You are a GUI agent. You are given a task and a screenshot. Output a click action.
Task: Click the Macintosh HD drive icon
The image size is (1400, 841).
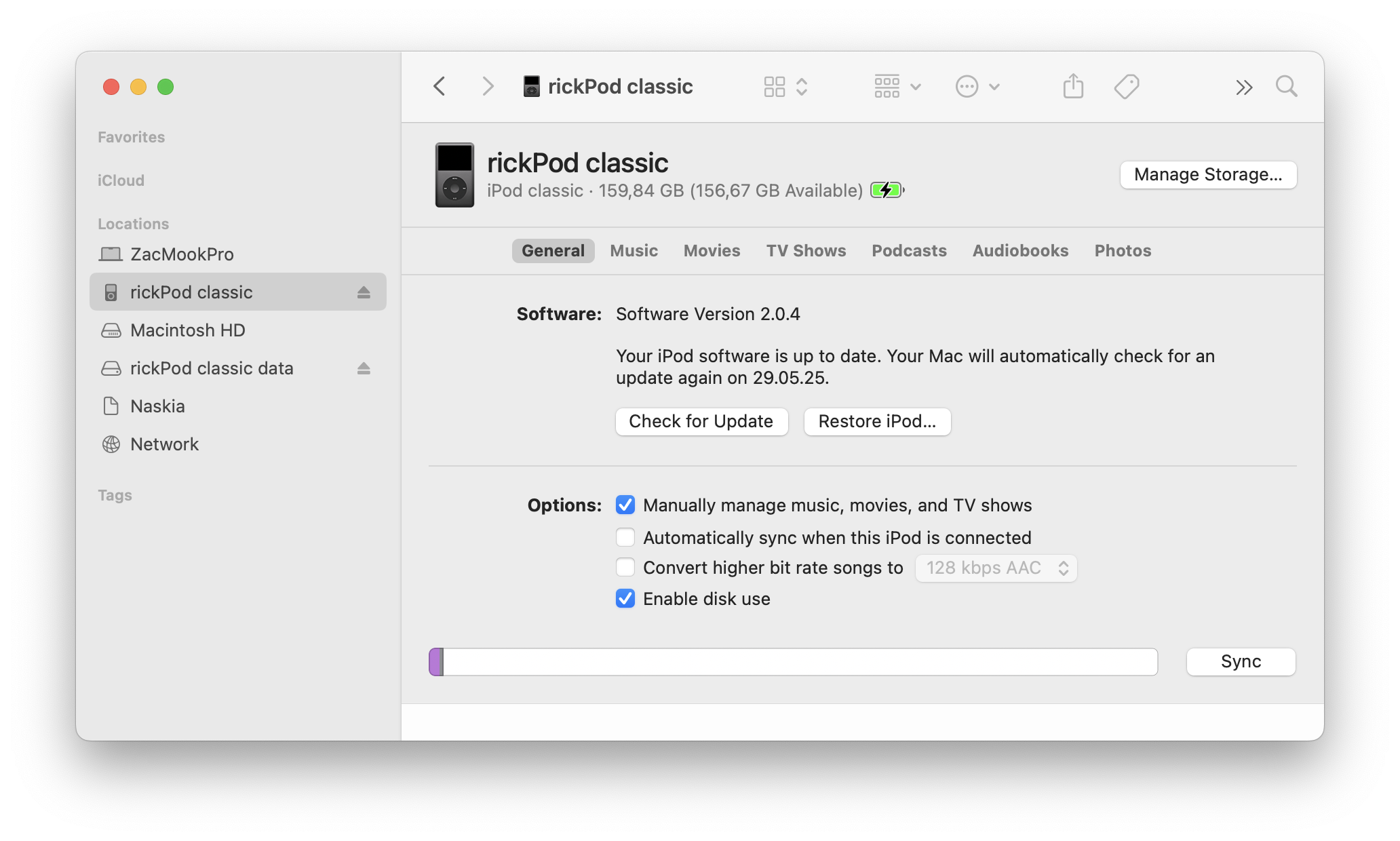click(x=111, y=330)
